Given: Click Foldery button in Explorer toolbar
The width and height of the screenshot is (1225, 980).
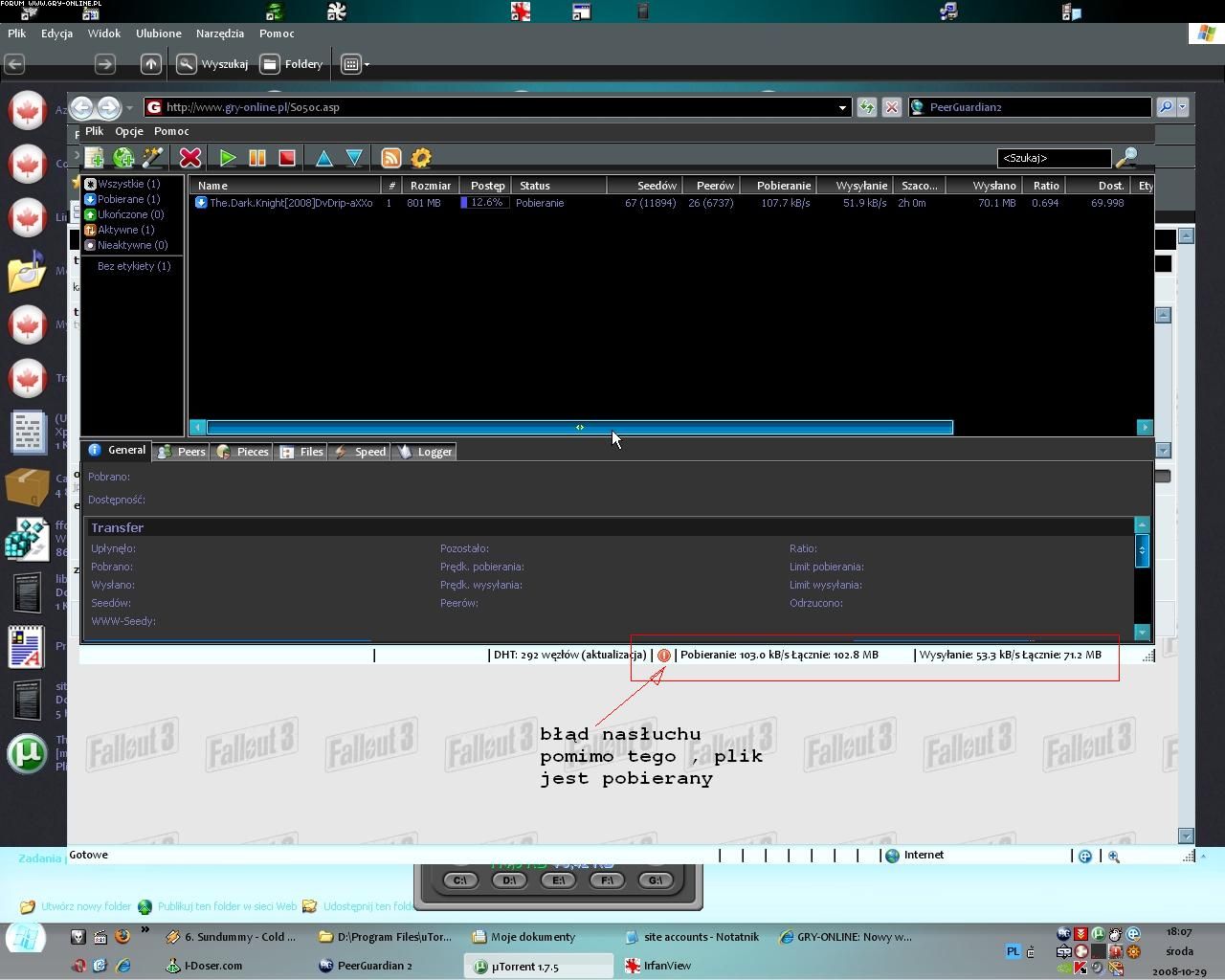Looking at the screenshot, I should 292,64.
